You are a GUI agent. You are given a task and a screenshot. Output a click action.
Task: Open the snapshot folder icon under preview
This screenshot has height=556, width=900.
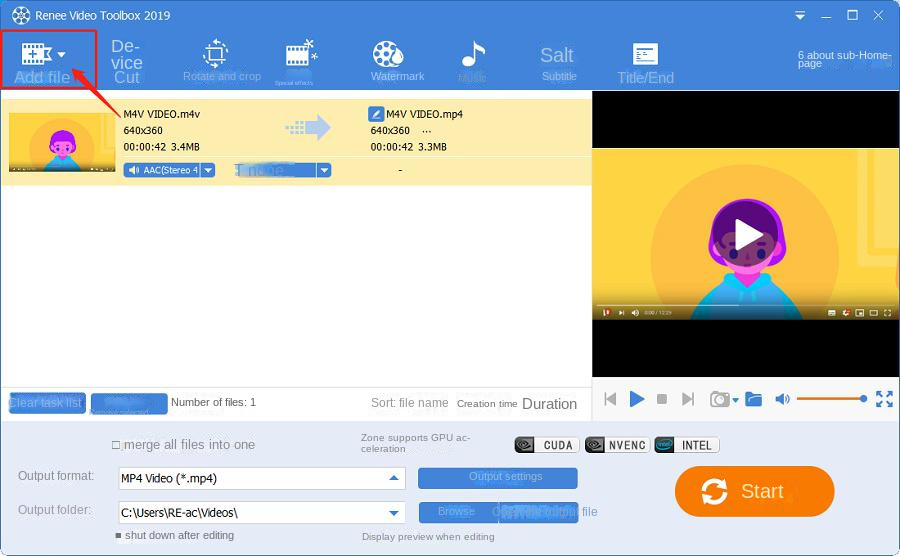click(x=754, y=399)
